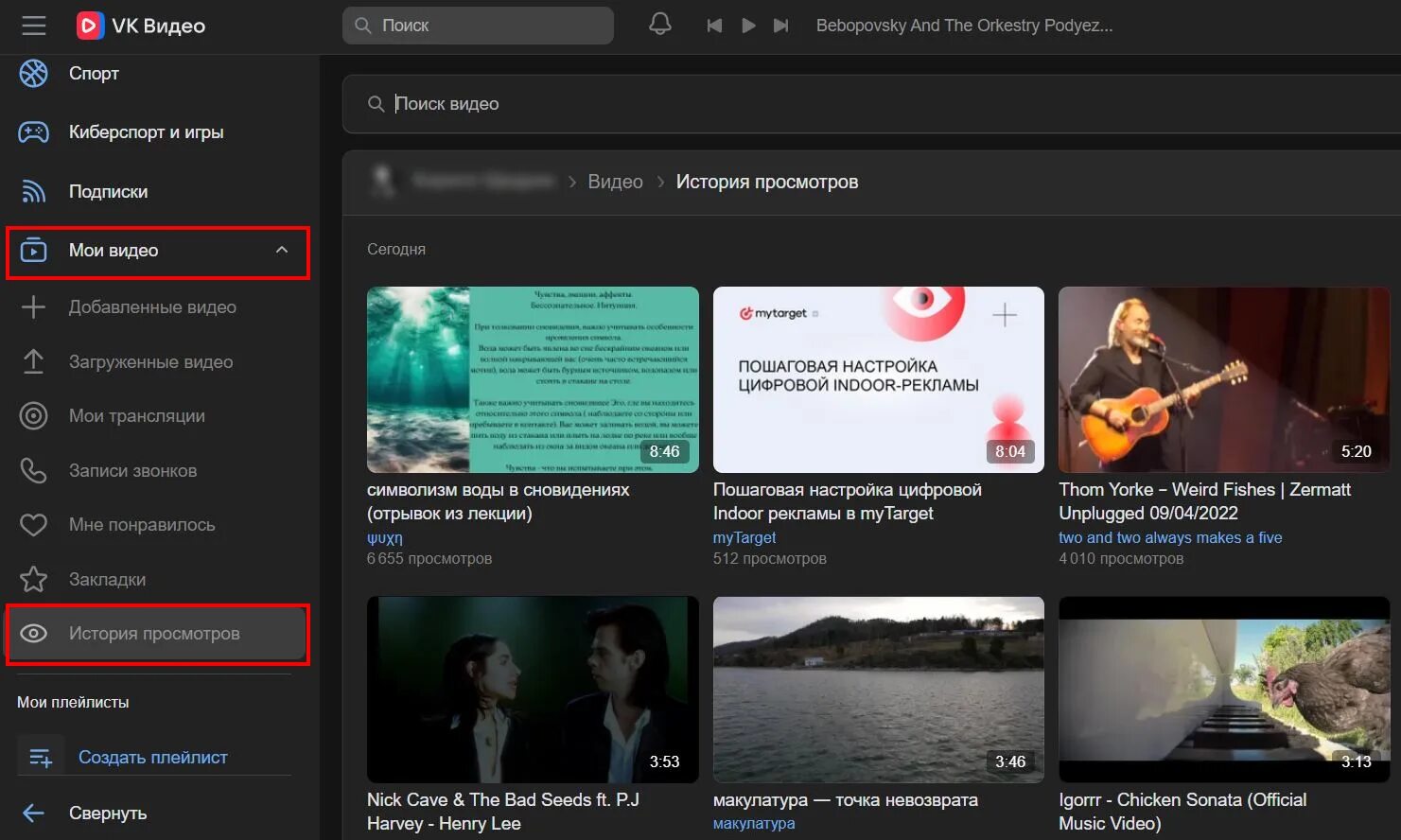Open the blurred username breadcrumb link
The width and height of the screenshot is (1401, 840).
pos(482,181)
